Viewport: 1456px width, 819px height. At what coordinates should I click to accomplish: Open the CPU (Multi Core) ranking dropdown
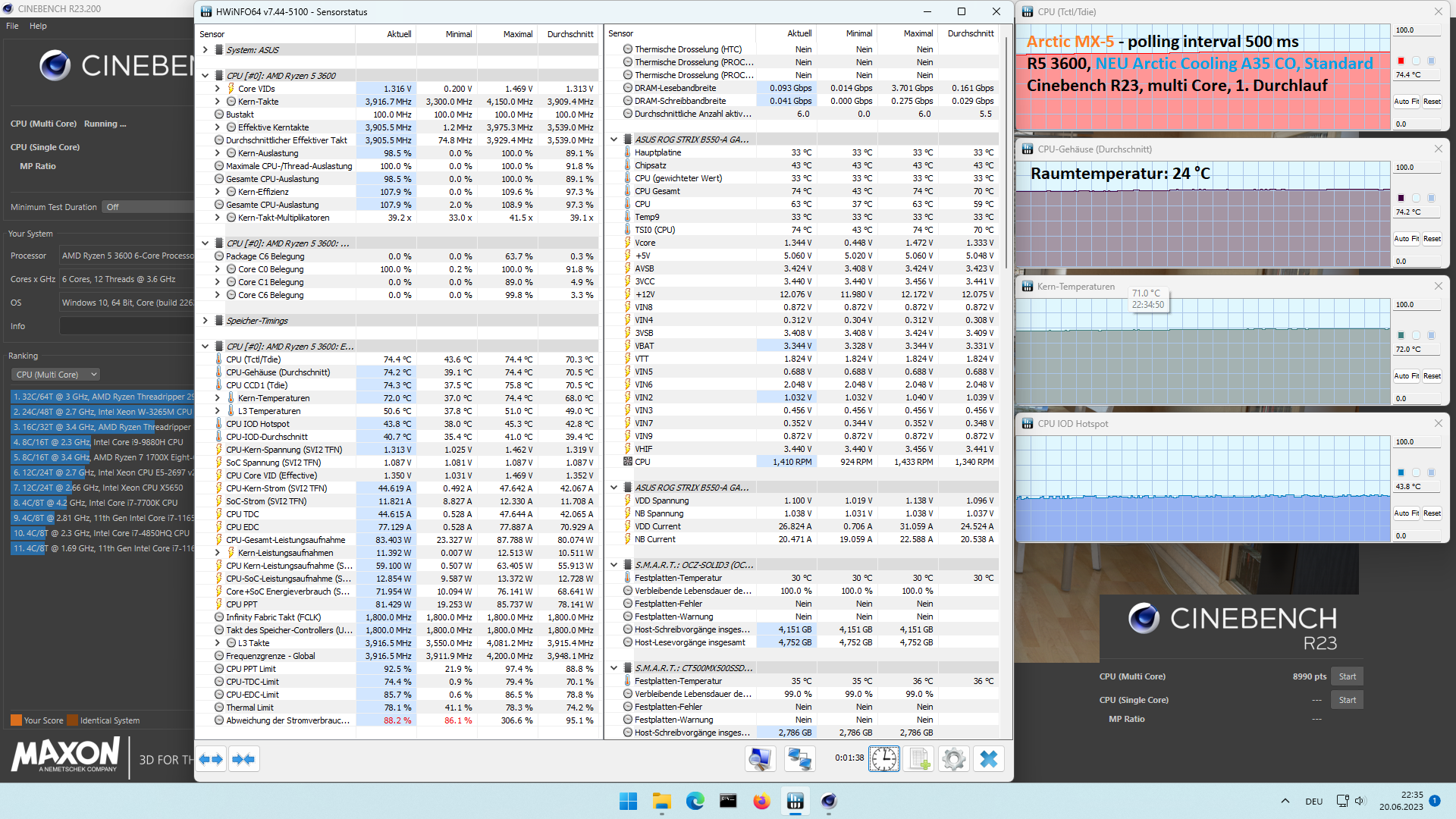(x=56, y=375)
